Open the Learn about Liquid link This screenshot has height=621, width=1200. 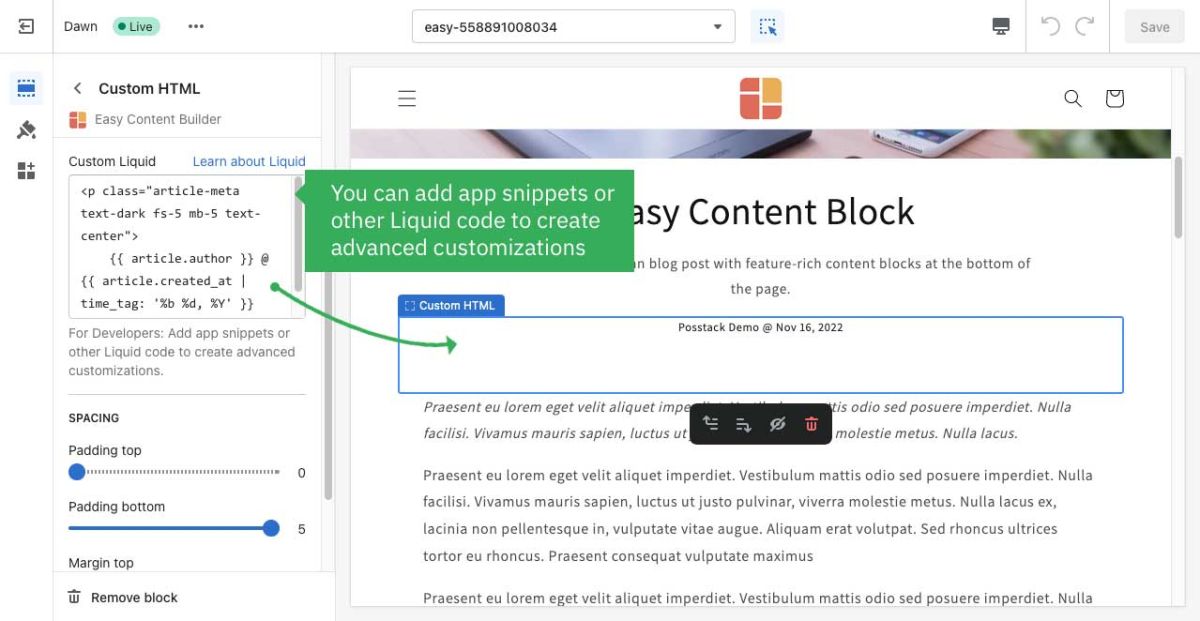[x=249, y=161]
